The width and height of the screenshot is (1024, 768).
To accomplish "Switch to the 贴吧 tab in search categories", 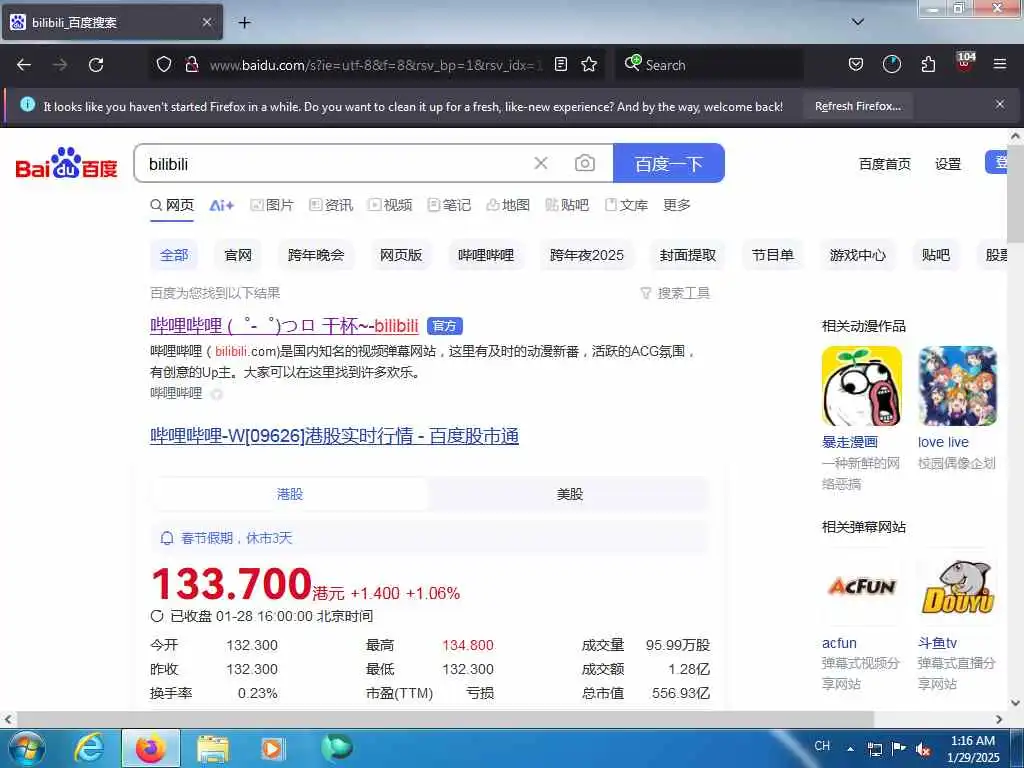I will pyautogui.click(x=567, y=205).
